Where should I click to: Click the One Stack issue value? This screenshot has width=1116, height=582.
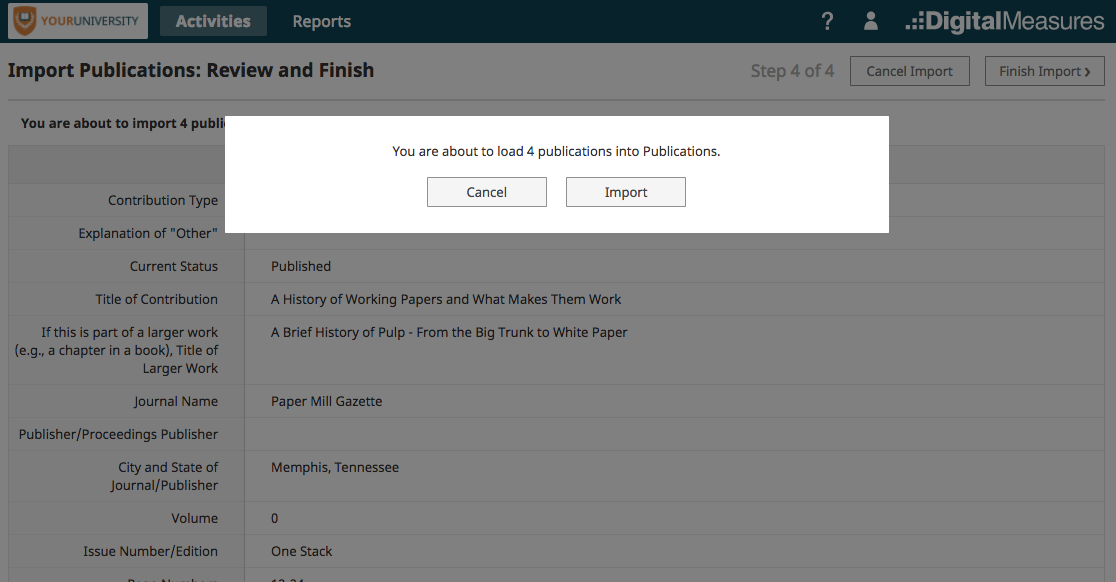pyautogui.click(x=302, y=551)
